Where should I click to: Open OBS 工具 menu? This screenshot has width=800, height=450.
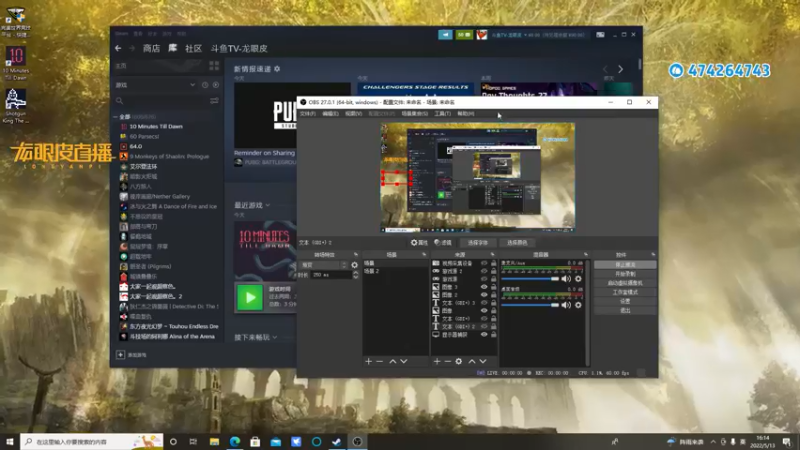coord(442,114)
